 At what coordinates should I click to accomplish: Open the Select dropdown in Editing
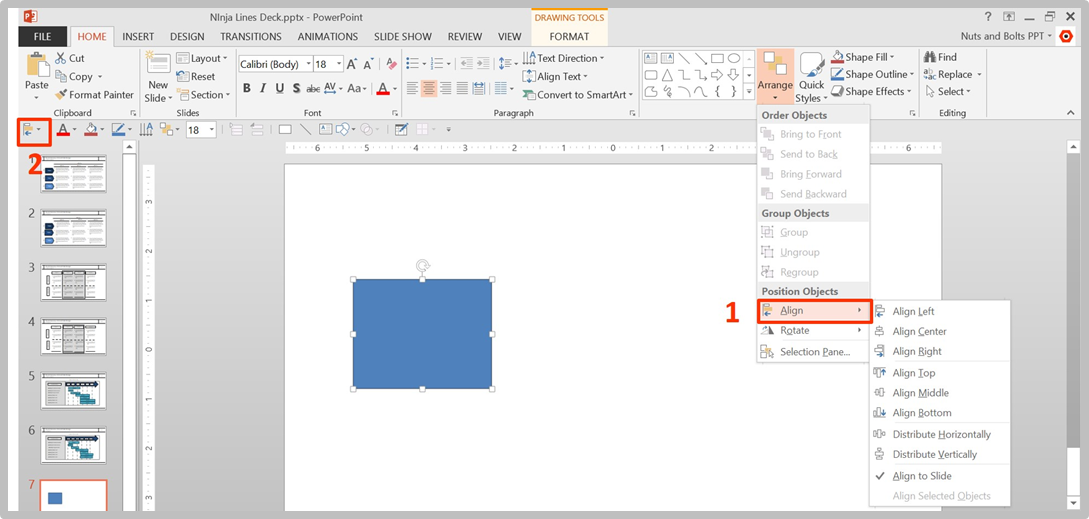coord(947,91)
